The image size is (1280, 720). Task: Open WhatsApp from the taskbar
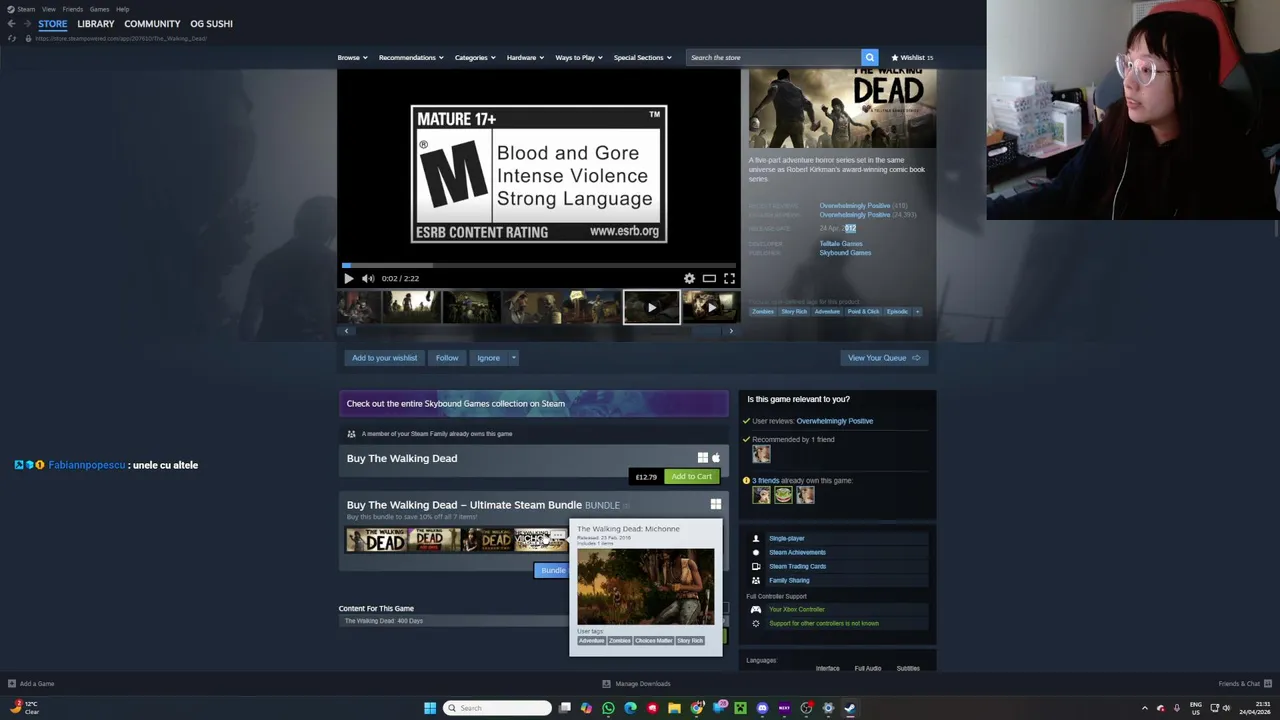pyautogui.click(x=608, y=708)
